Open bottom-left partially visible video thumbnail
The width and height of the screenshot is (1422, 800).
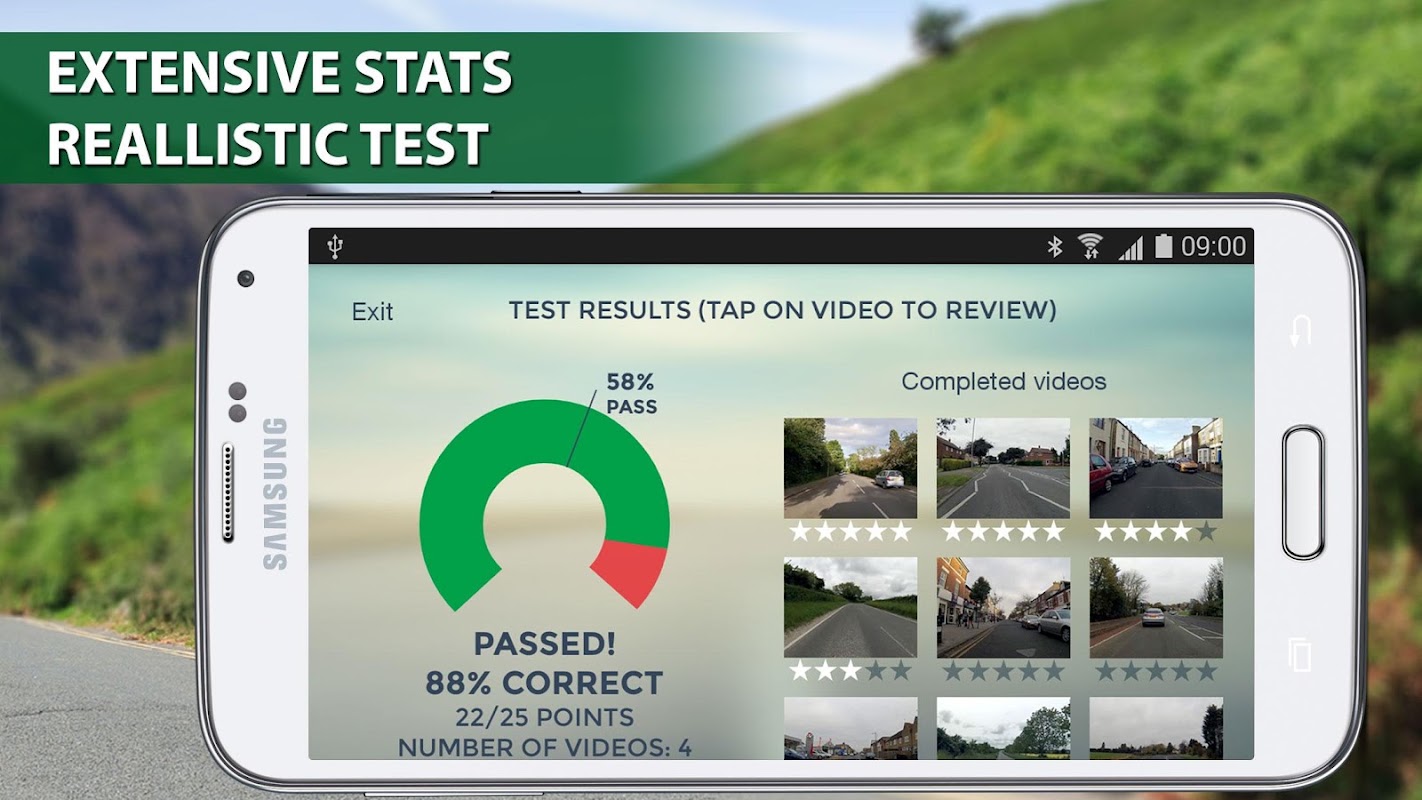click(x=850, y=728)
